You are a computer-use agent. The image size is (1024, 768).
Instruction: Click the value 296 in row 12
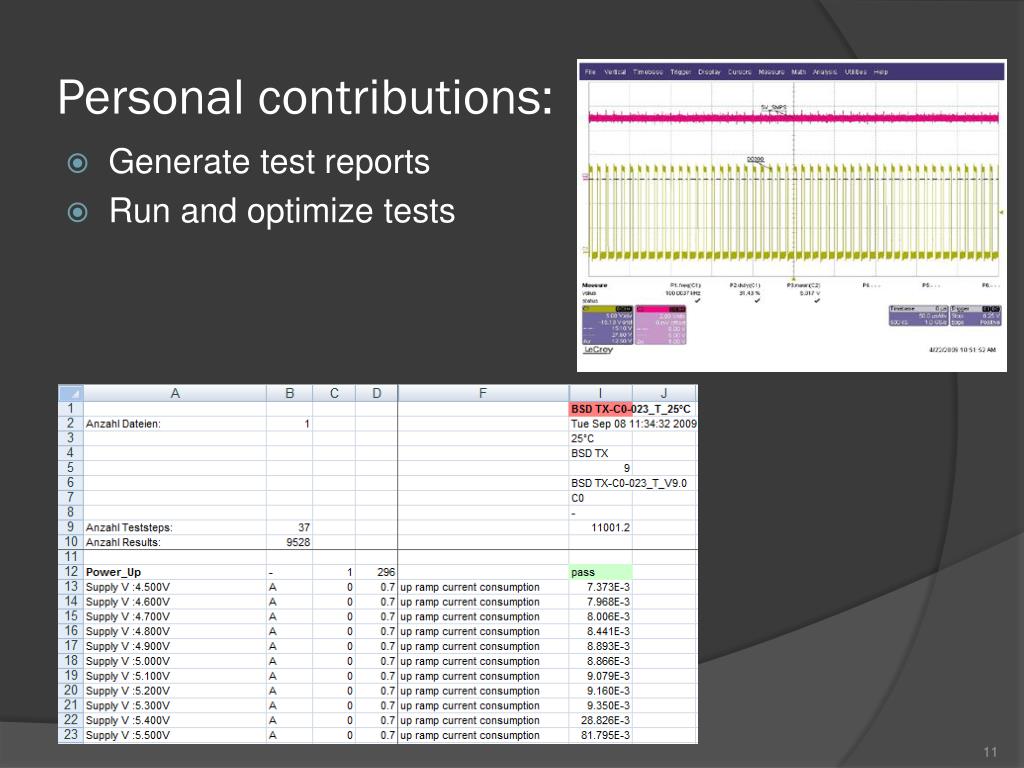pyautogui.click(x=386, y=572)
